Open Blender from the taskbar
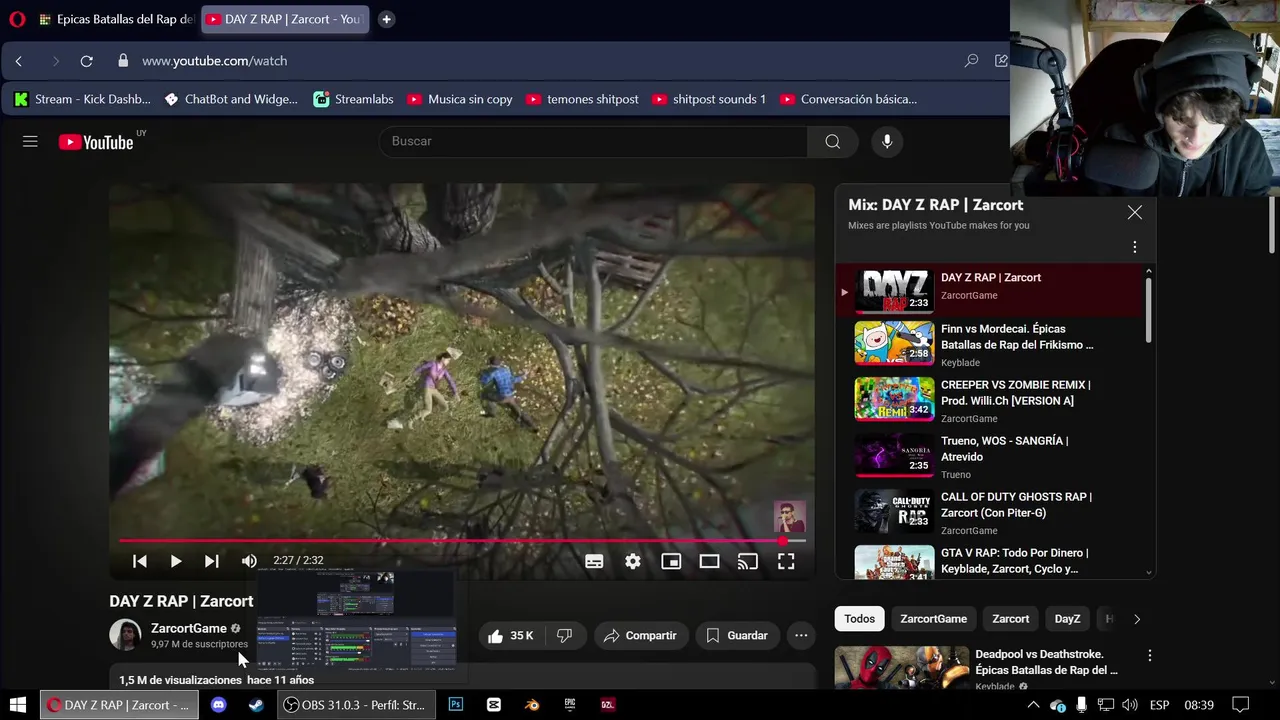The width and height of the screenshot is (1280, 720). [x=532, y=705]
